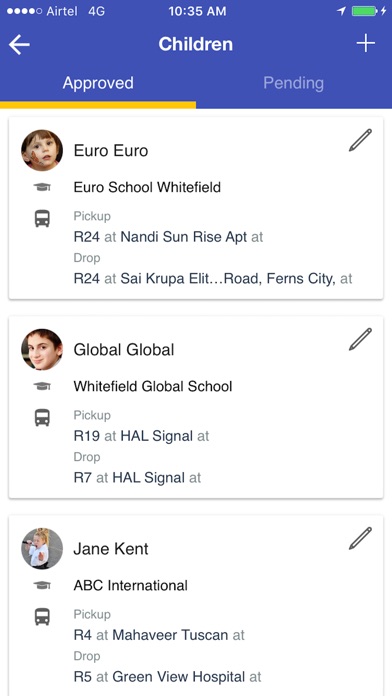
Task: Tap graduation cap beside Euro School Whitefield
Action: (x=42, y=187)
